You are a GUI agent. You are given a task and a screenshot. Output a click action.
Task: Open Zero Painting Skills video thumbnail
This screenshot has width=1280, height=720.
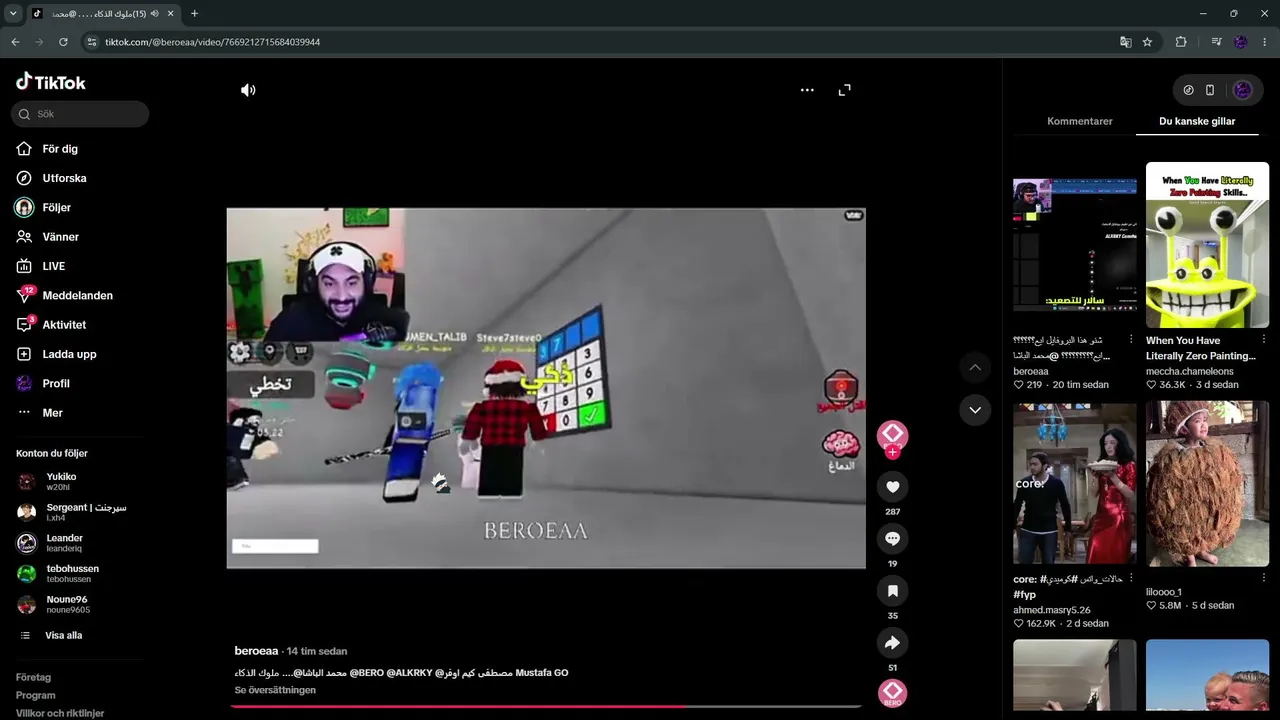tap(1207, 245)
